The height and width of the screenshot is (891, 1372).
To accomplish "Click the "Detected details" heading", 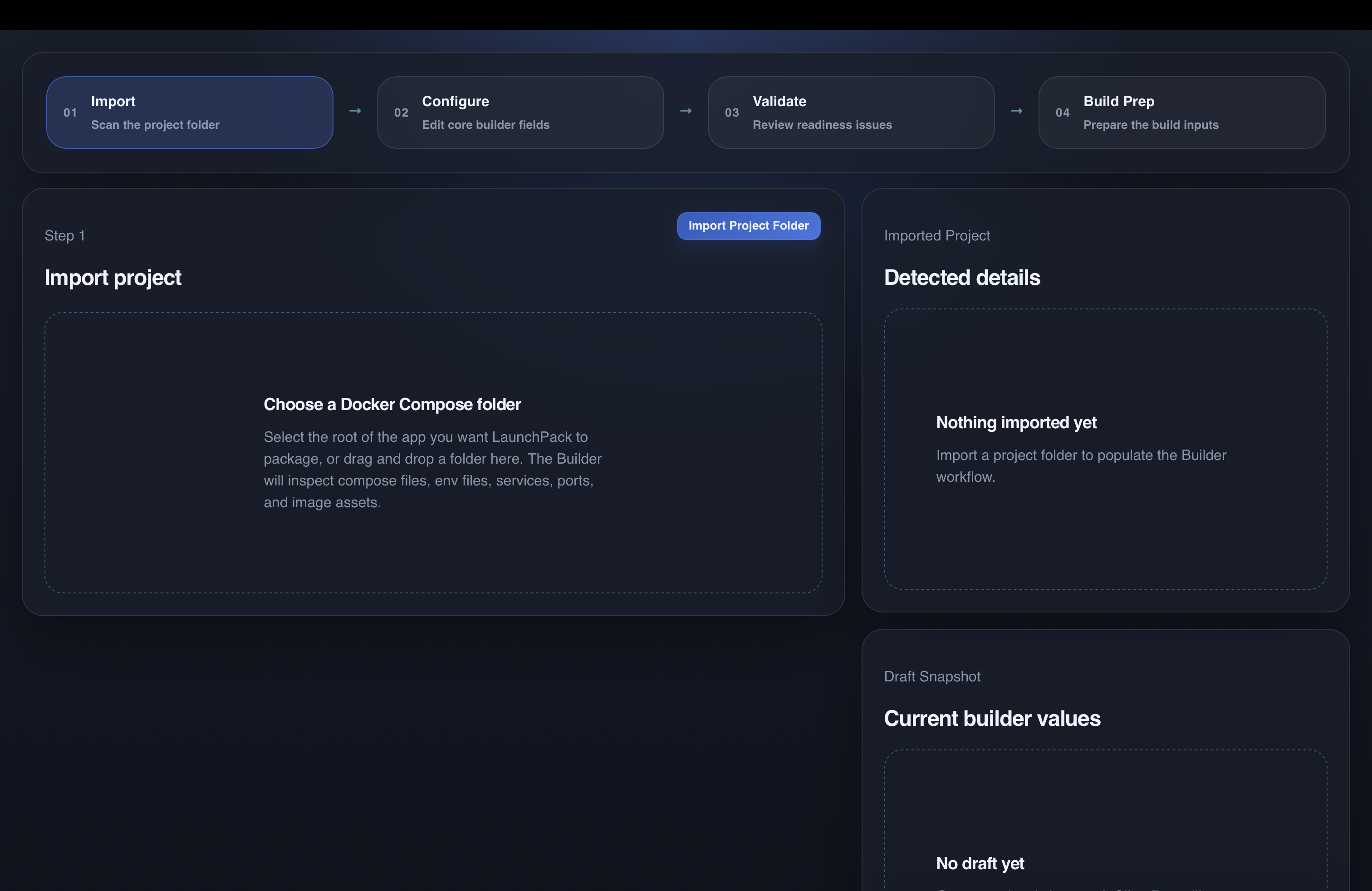I will point(962,278).
